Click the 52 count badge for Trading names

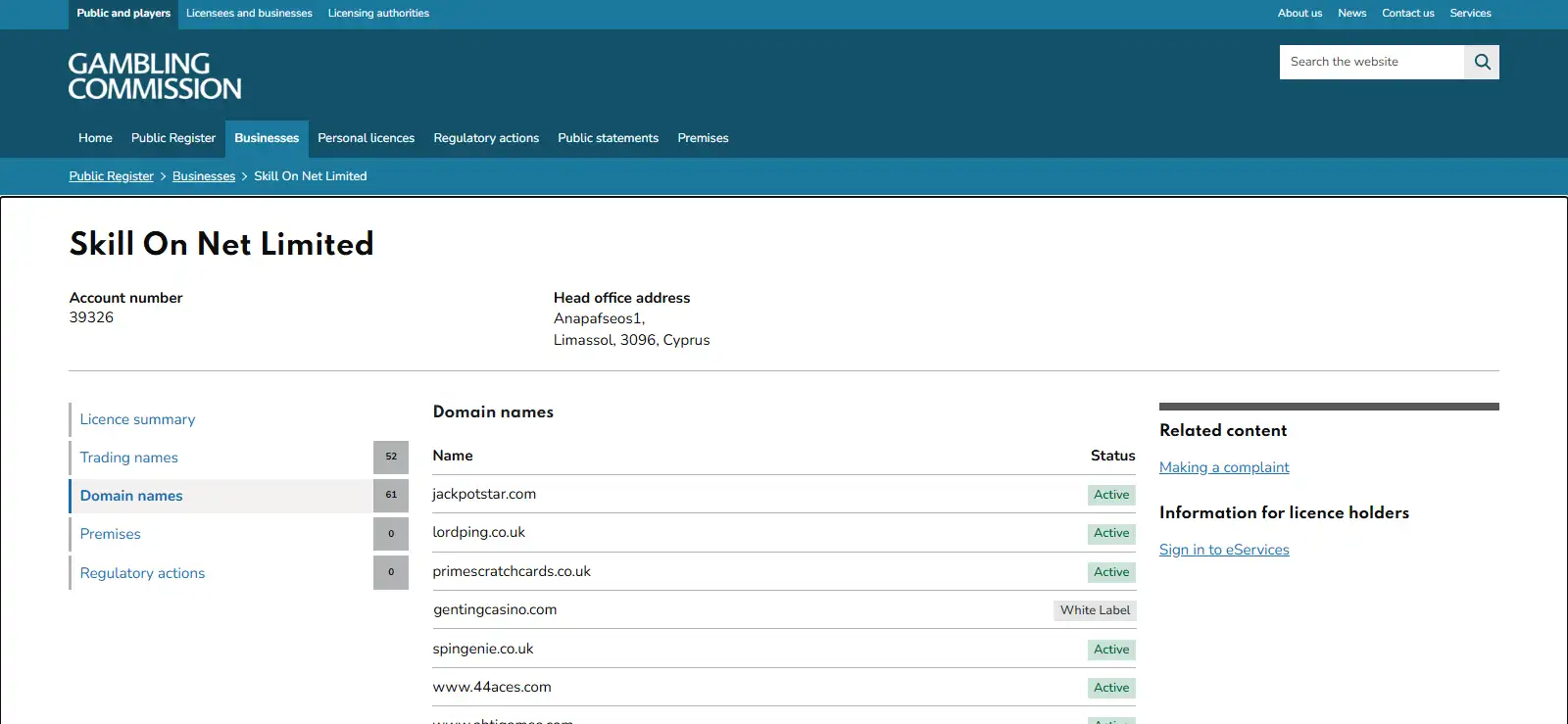[x=391, y=457]
